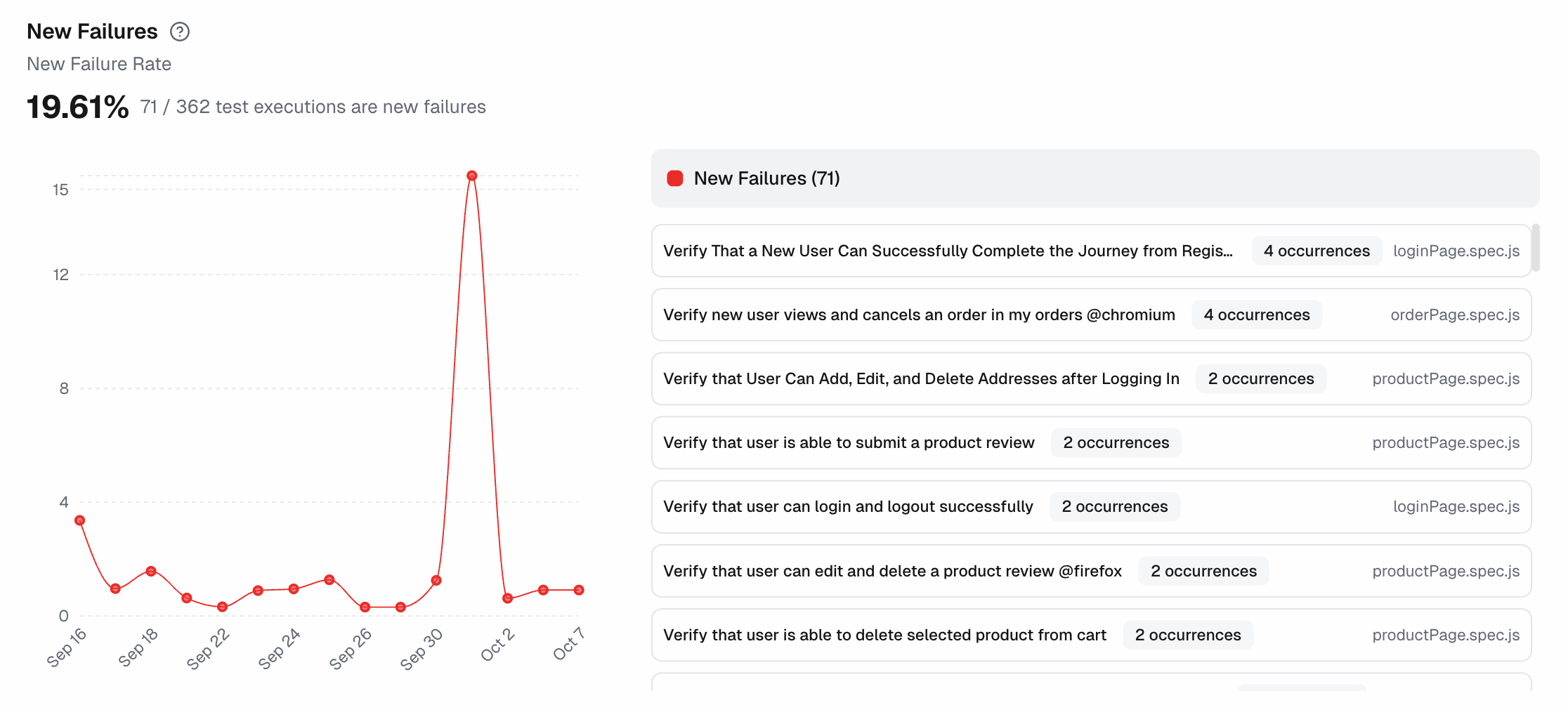Open the new user registration journey test row

(x=947, y=251)
